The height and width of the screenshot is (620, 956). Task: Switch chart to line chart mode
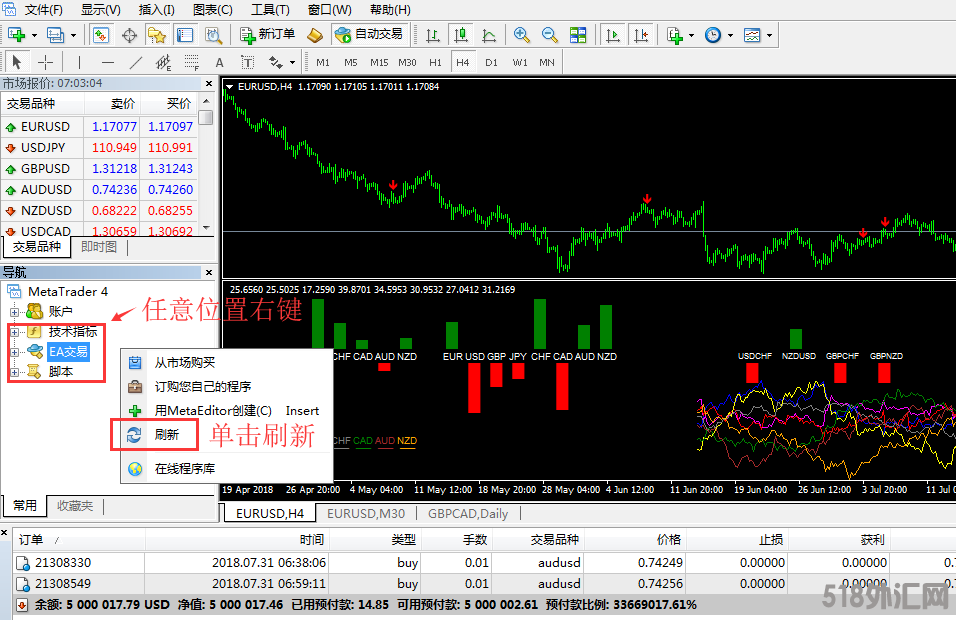point(489,35)
